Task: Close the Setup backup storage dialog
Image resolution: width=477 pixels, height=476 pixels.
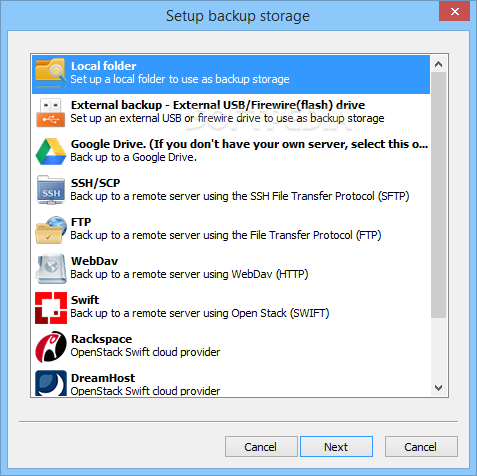Action: (x=454, y=12)
